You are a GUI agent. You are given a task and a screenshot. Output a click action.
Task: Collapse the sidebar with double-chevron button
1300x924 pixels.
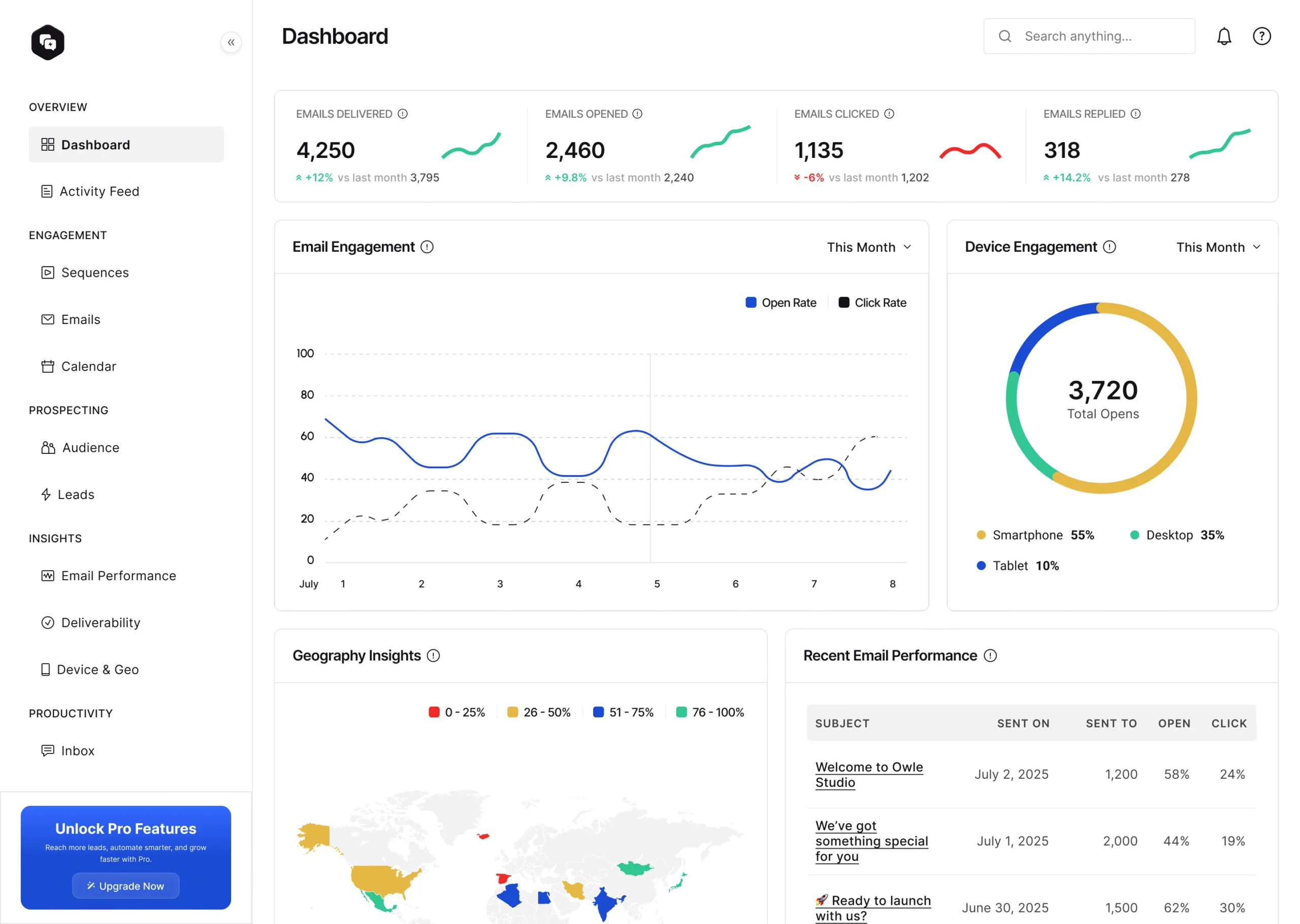pyautogui.click(x=231, y=42)
